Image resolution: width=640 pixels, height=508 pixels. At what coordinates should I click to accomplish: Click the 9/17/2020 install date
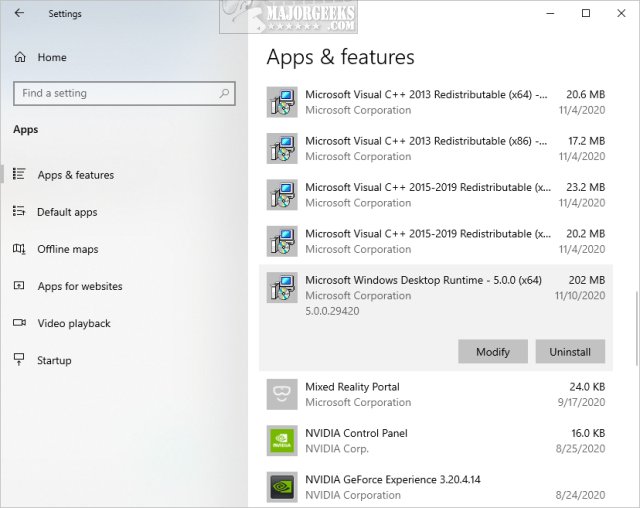point(582,402)
